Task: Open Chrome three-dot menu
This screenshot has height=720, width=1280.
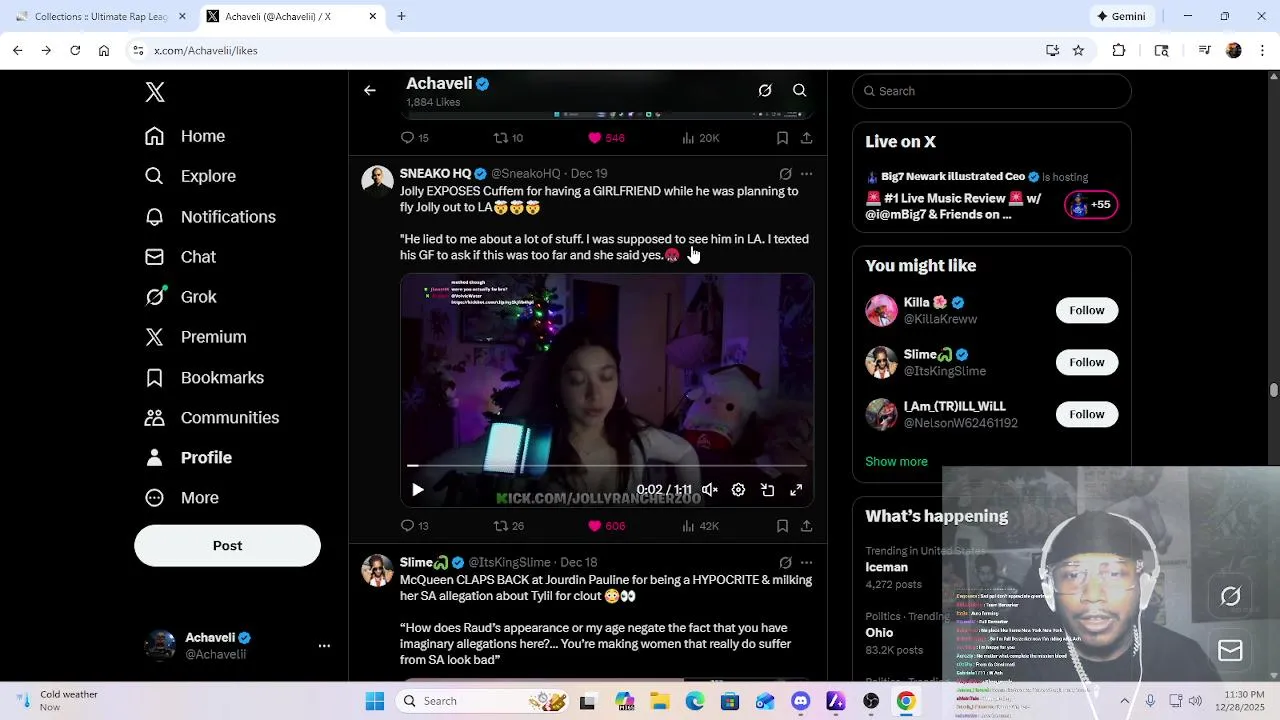Action: [1262, 50]
